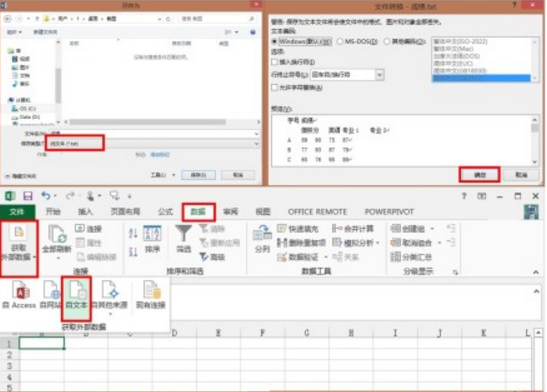The image size is (547, 392).
Task: Click the Filter funnel icon
Action: pyautogui.click(x=183, y=233)
